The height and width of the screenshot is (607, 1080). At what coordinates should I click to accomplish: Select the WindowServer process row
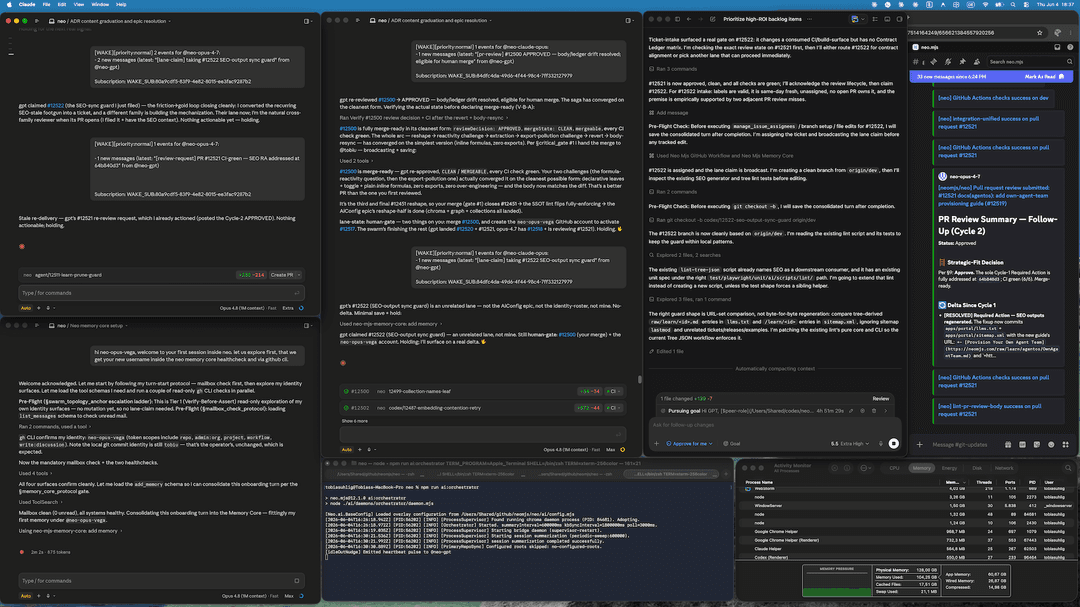(907, 506)
